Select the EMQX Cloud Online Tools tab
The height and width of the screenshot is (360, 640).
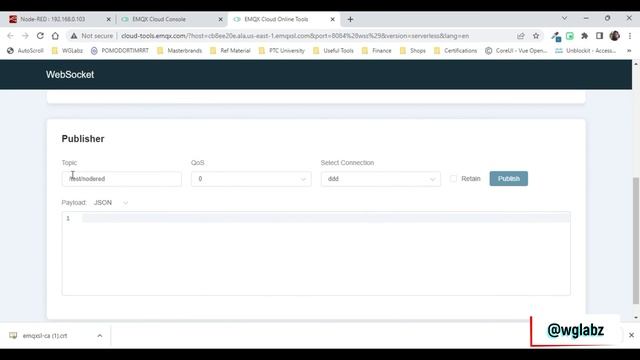pos(282,19)
